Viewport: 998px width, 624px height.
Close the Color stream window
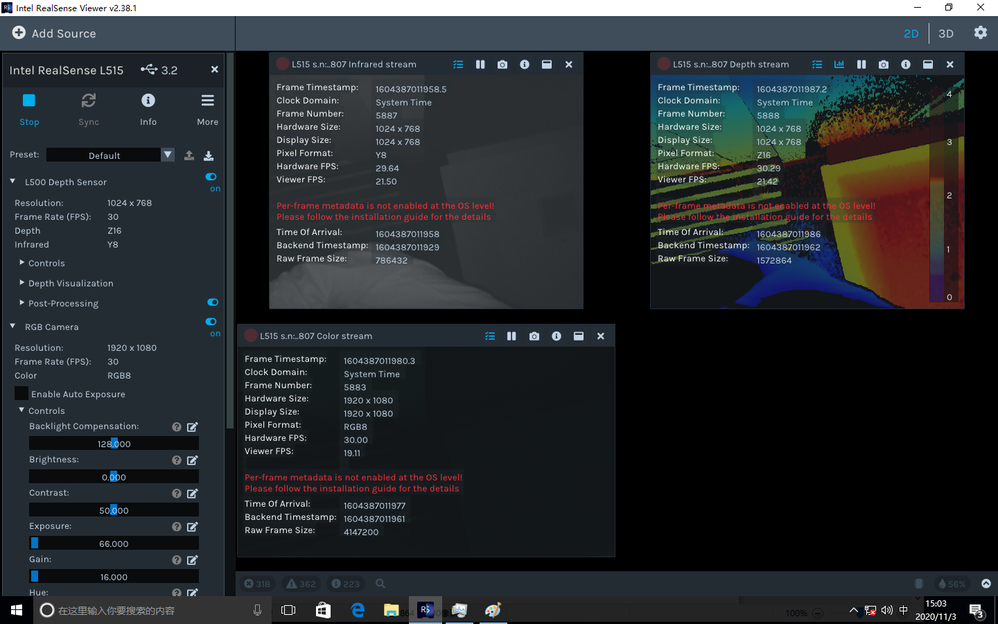[x=600, y=336]
